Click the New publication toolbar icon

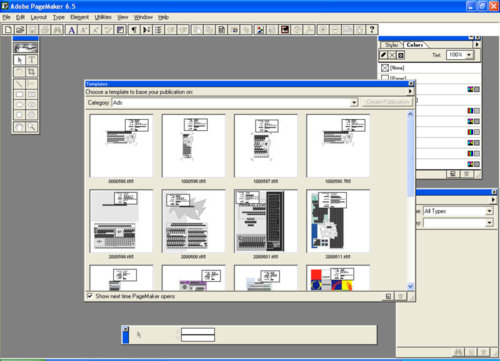(8, 30)
